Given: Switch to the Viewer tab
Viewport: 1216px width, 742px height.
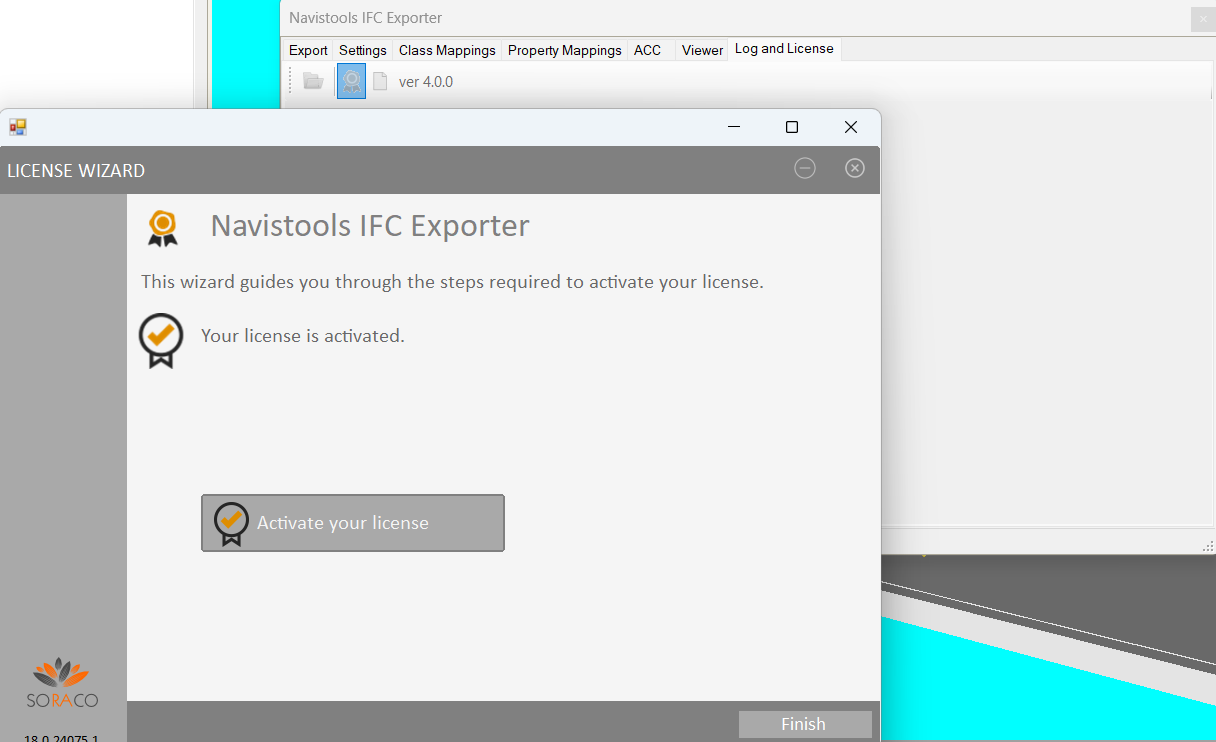Looking at the screenshot, I should (702, 50).
